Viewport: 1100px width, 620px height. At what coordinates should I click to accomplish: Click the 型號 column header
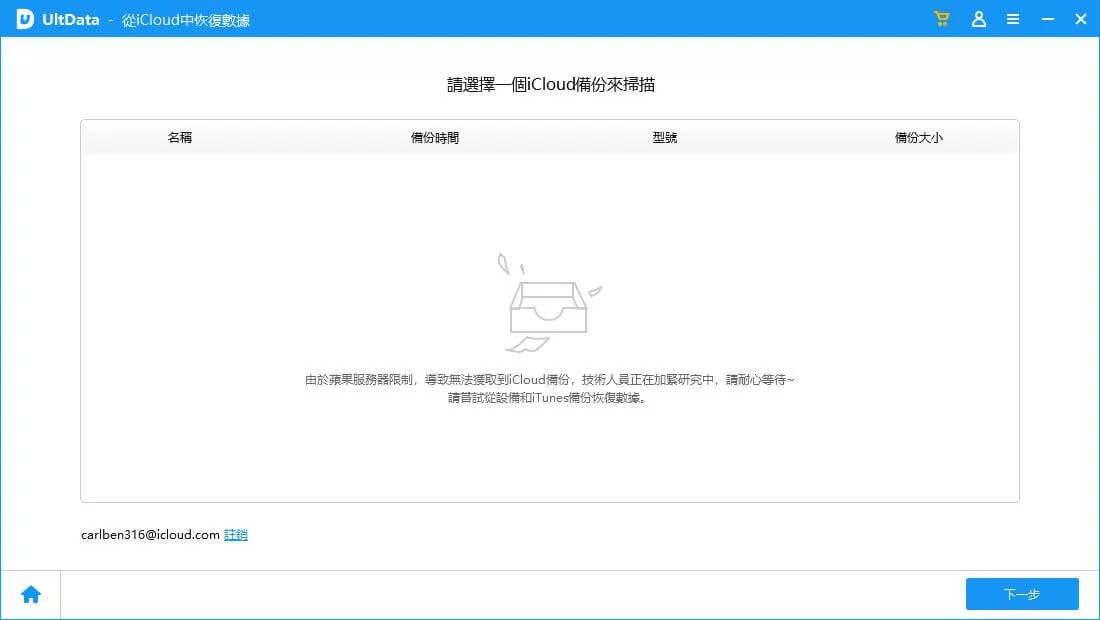[x=664, y=137]
